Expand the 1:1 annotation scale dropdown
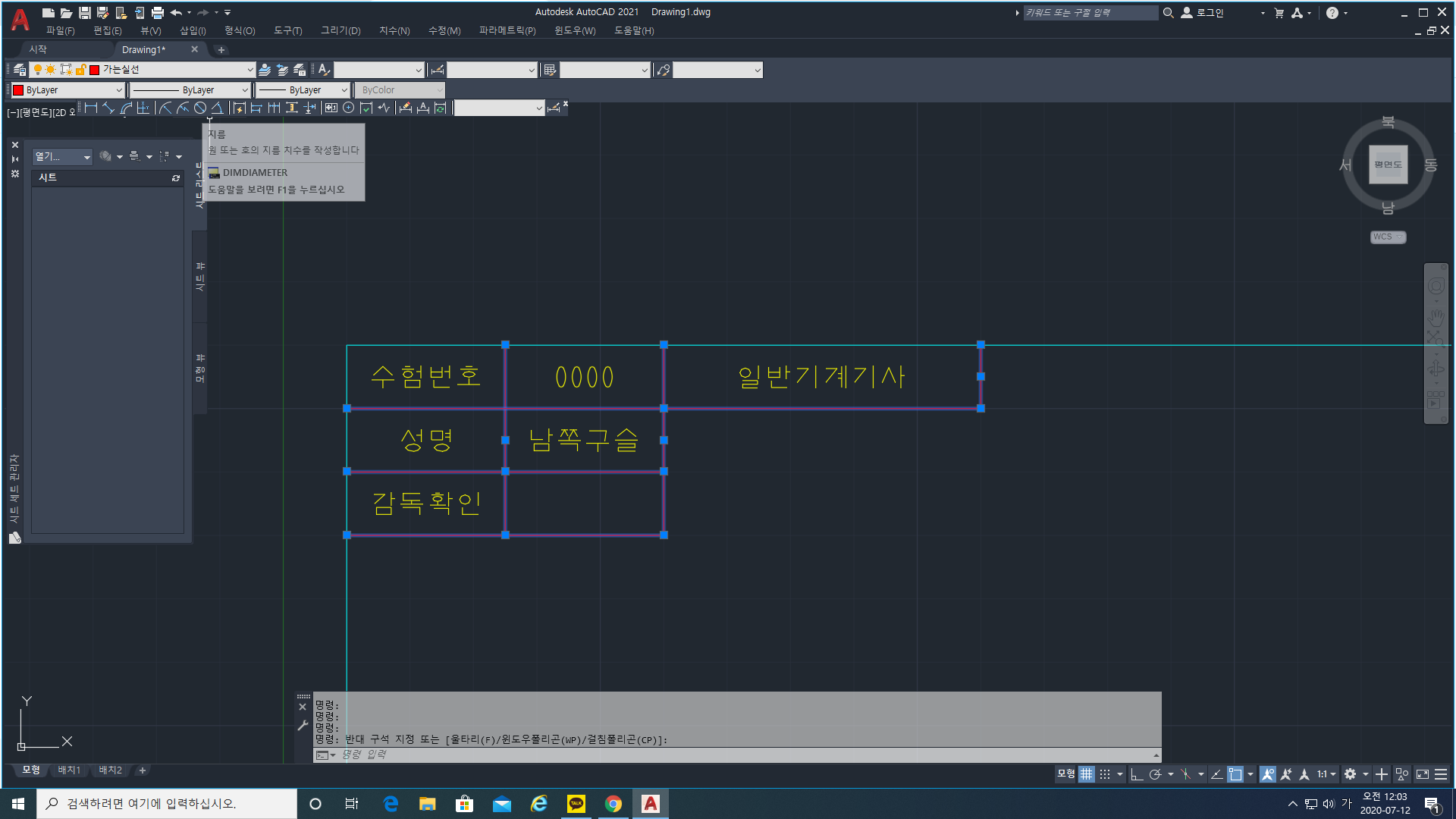Viewport: 1456px width, 819px height. pyautogui.click(x=1332, y=774)
